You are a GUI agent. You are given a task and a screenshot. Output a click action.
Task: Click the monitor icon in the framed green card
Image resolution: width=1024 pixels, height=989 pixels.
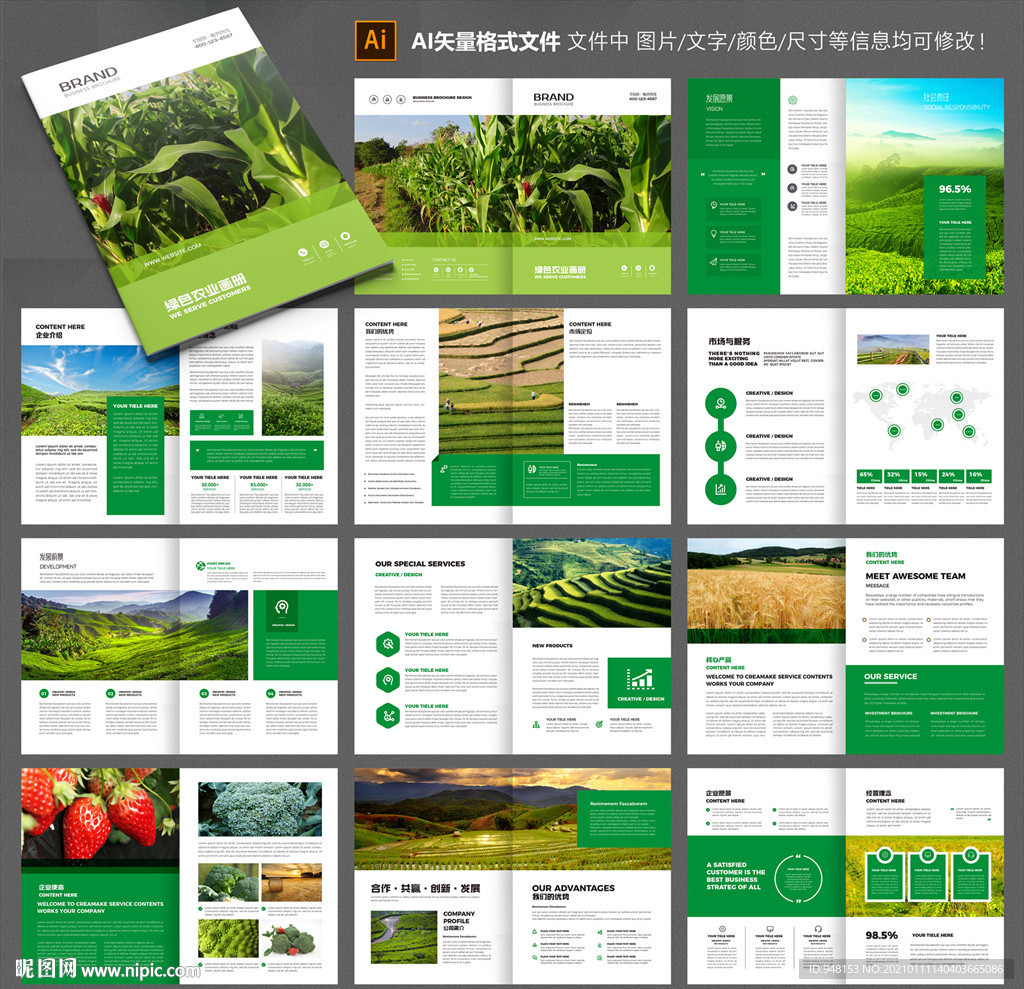[x=927, y=854]
